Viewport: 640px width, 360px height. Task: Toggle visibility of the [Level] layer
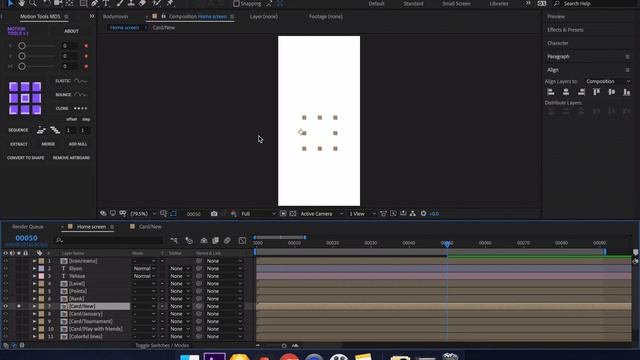click(x=5, y=284)
